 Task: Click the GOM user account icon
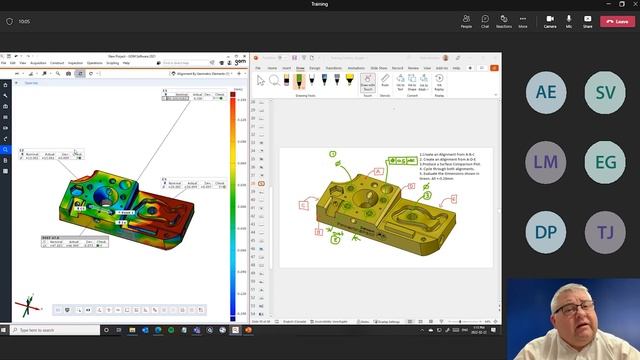click(229, 63)
